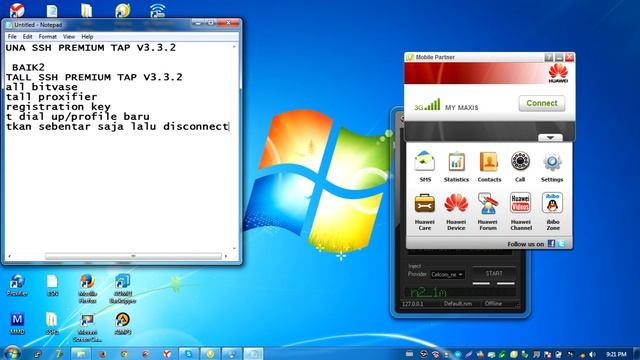The height and width of the screenshot is (360, 640).
Task: Click the 'BAIK2' line in Notepad
Action: point(28,67)
